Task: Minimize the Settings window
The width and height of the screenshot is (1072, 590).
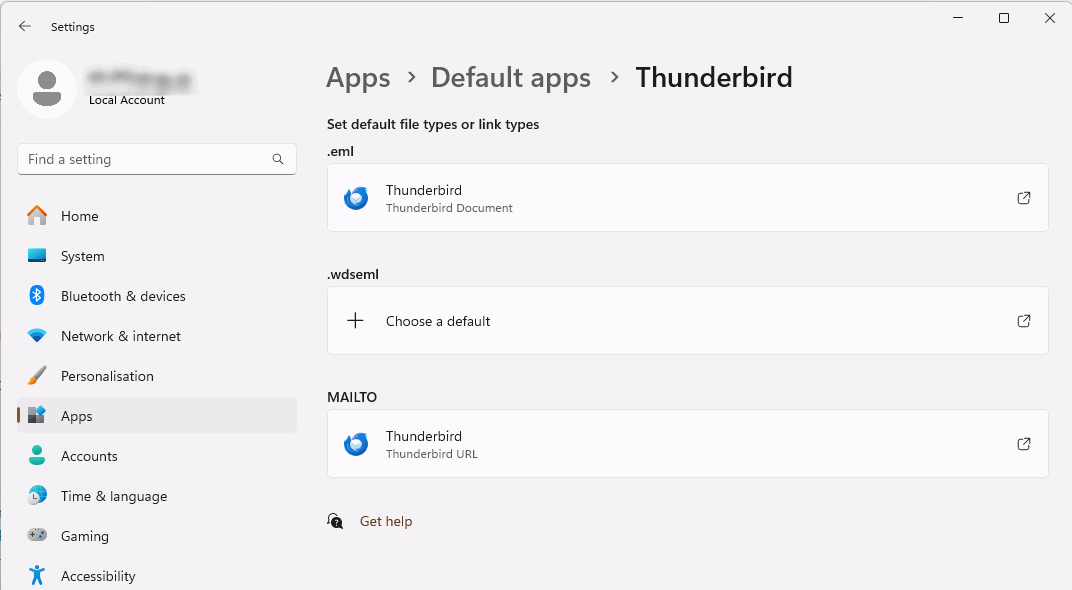Action: click(958, 18)
